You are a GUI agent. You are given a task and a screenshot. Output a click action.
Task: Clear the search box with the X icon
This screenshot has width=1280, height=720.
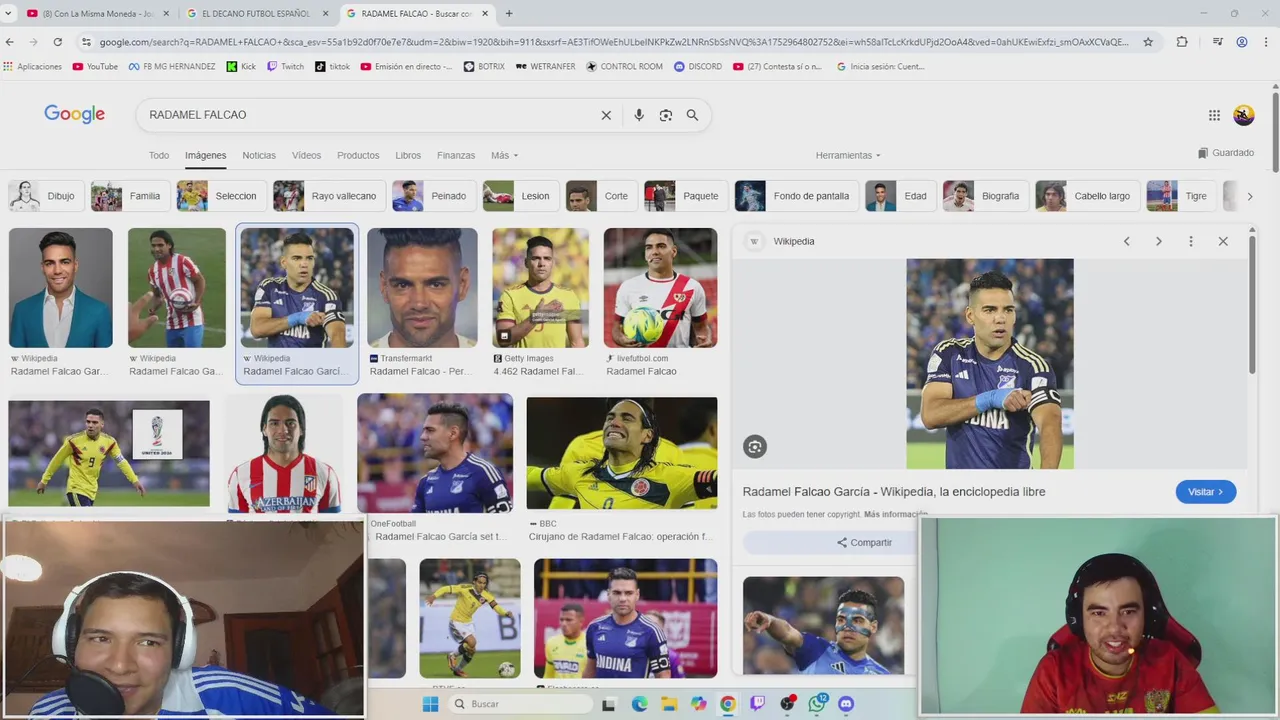606,115
